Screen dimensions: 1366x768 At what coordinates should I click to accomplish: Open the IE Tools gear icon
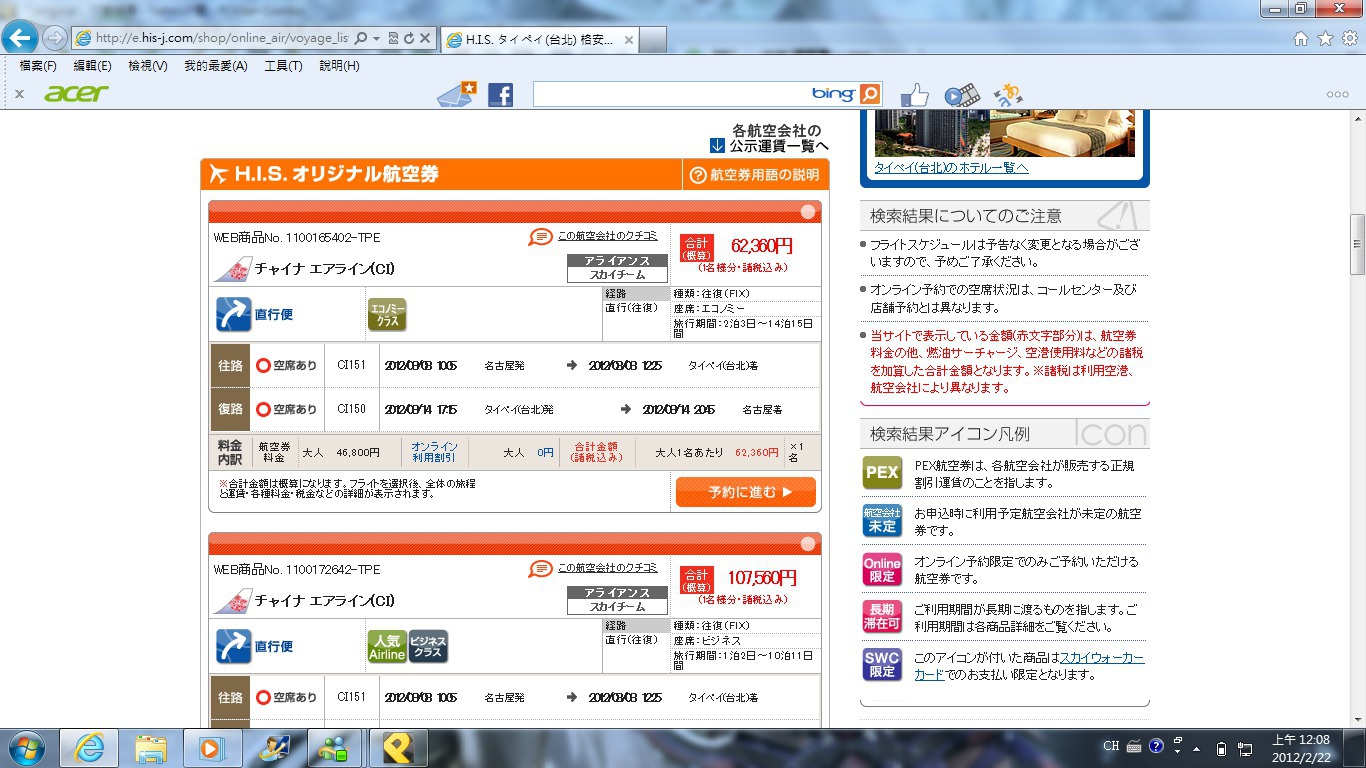coord(1349,39)
